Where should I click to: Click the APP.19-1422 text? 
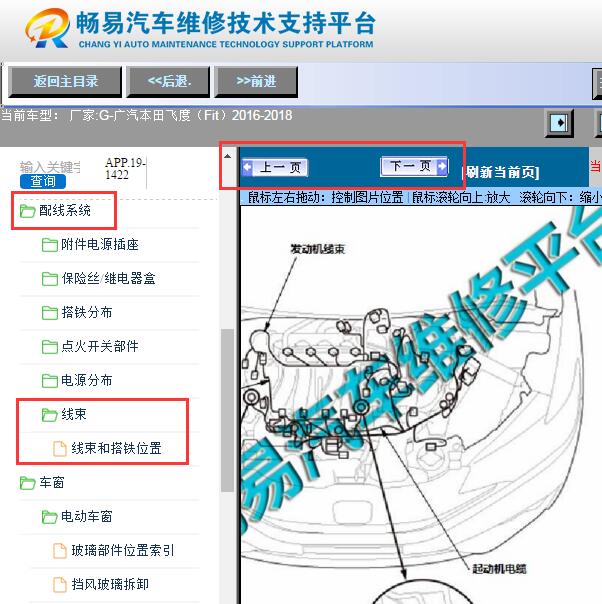pyautogui.click(x=125, y=168)
